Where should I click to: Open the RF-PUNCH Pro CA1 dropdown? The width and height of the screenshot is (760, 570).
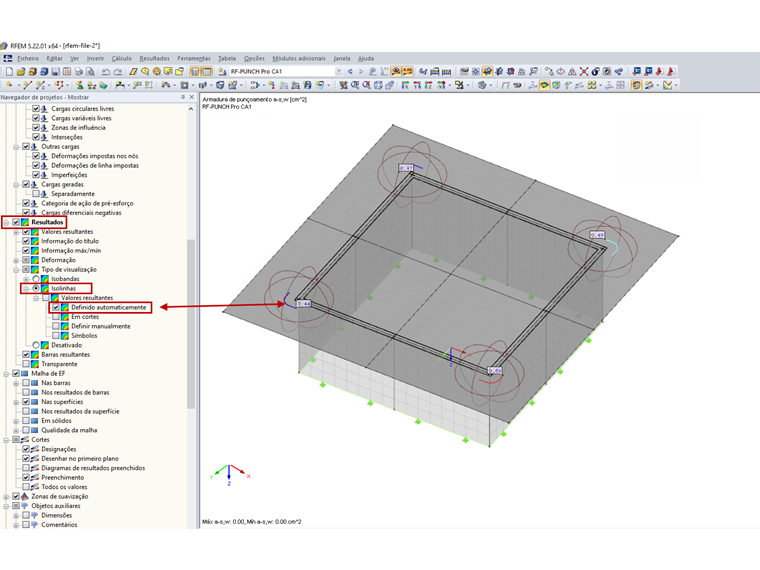click(x=338, y=71)
